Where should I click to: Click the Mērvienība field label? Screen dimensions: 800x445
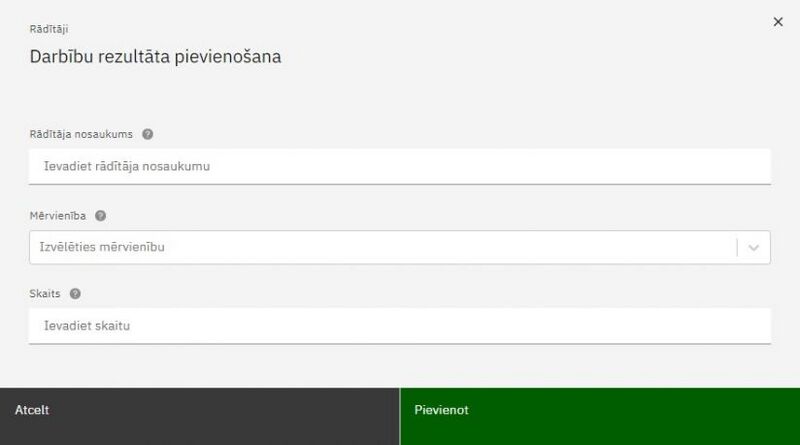point(58,216)
